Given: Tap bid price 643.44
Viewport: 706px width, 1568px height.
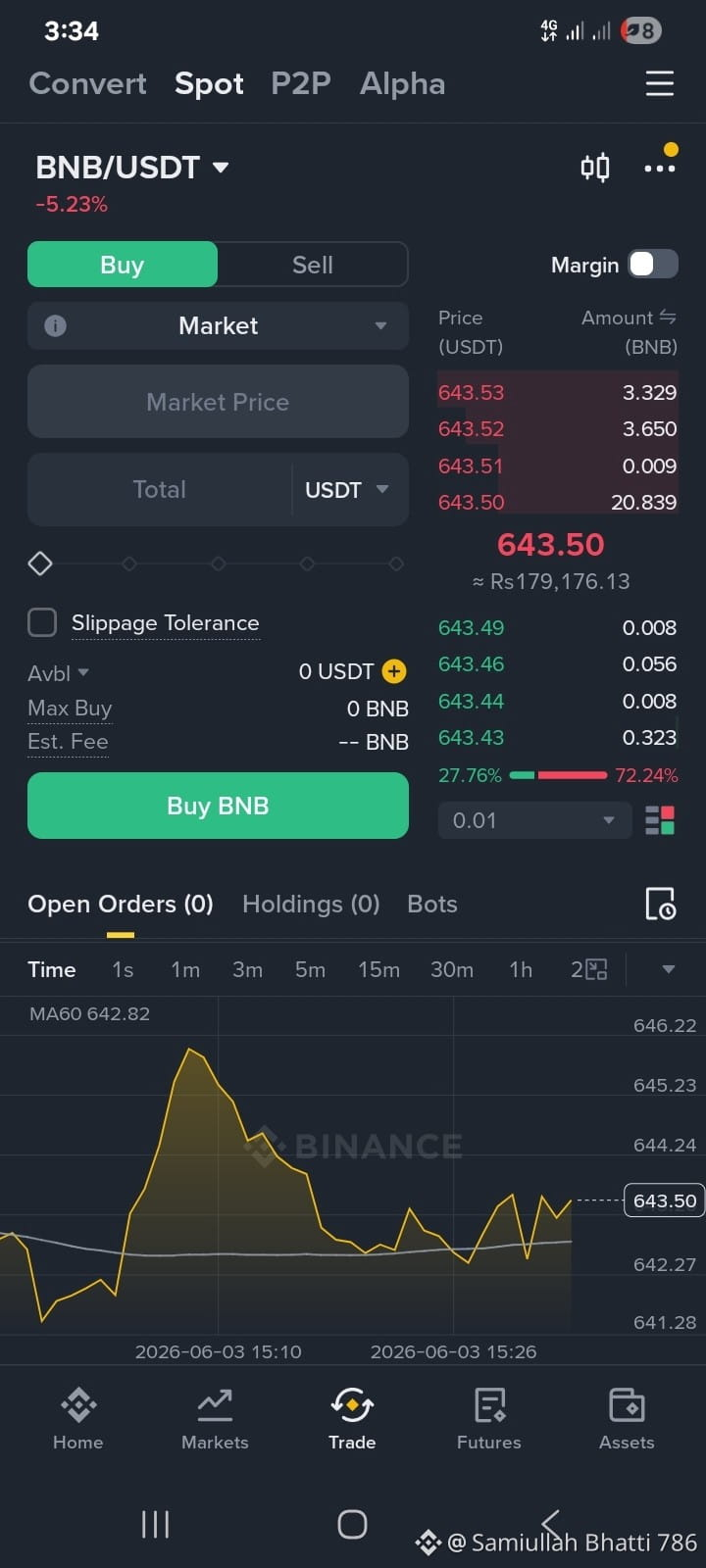Looking at the screenshot, I should 471,701.
